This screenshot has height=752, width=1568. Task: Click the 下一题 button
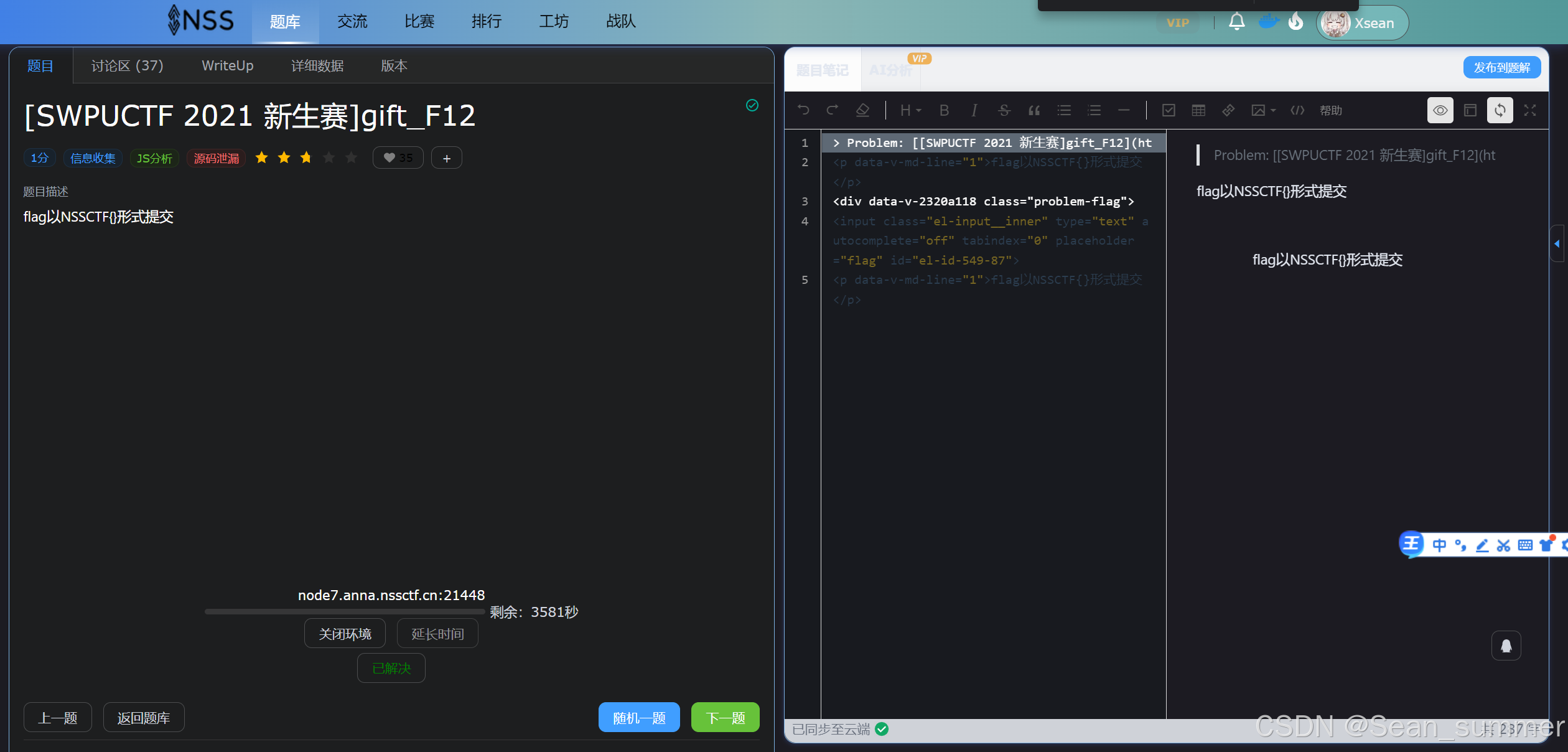click(725, 718)
